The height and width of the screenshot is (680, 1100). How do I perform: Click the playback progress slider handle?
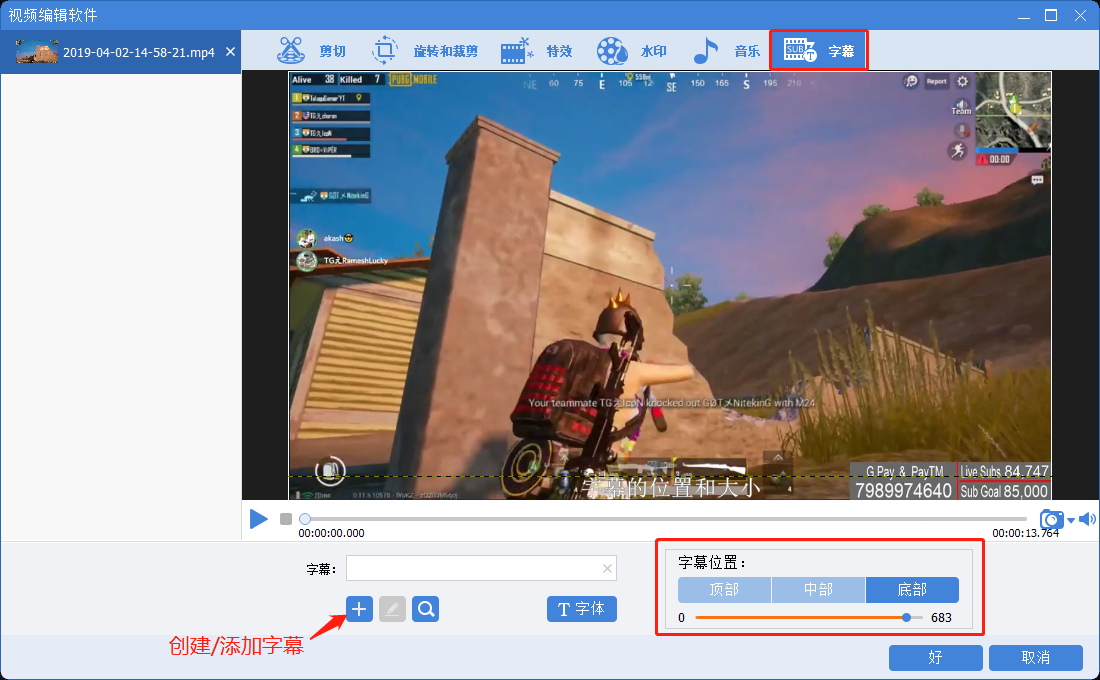304,519
